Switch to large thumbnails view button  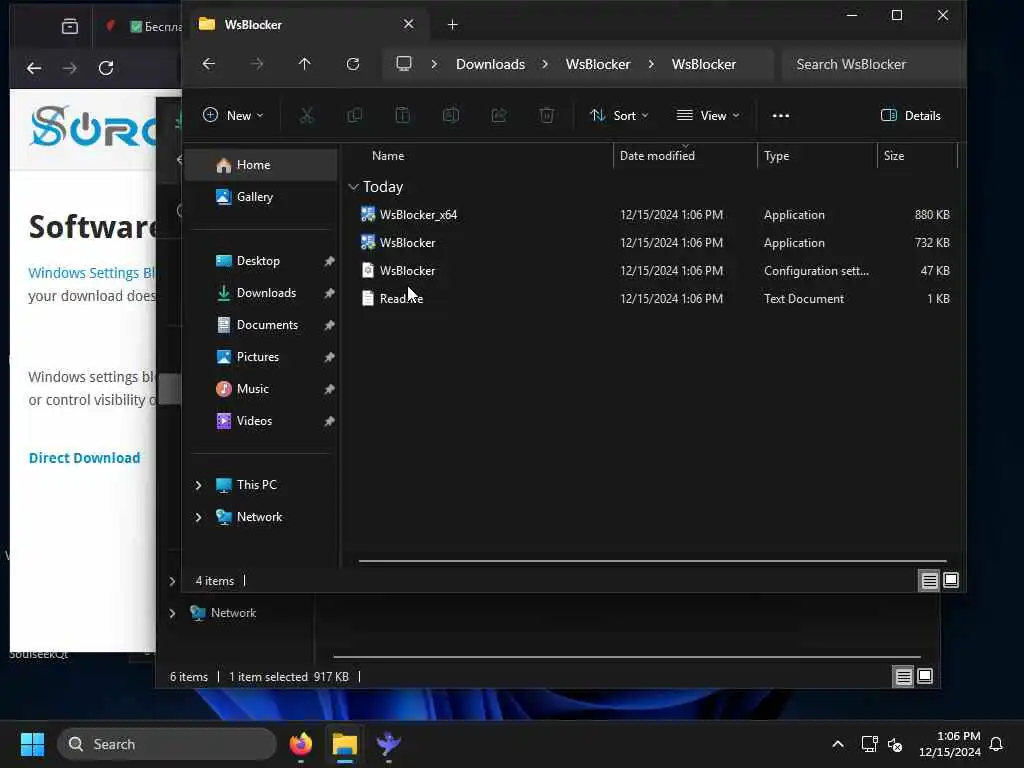[951, 580]
